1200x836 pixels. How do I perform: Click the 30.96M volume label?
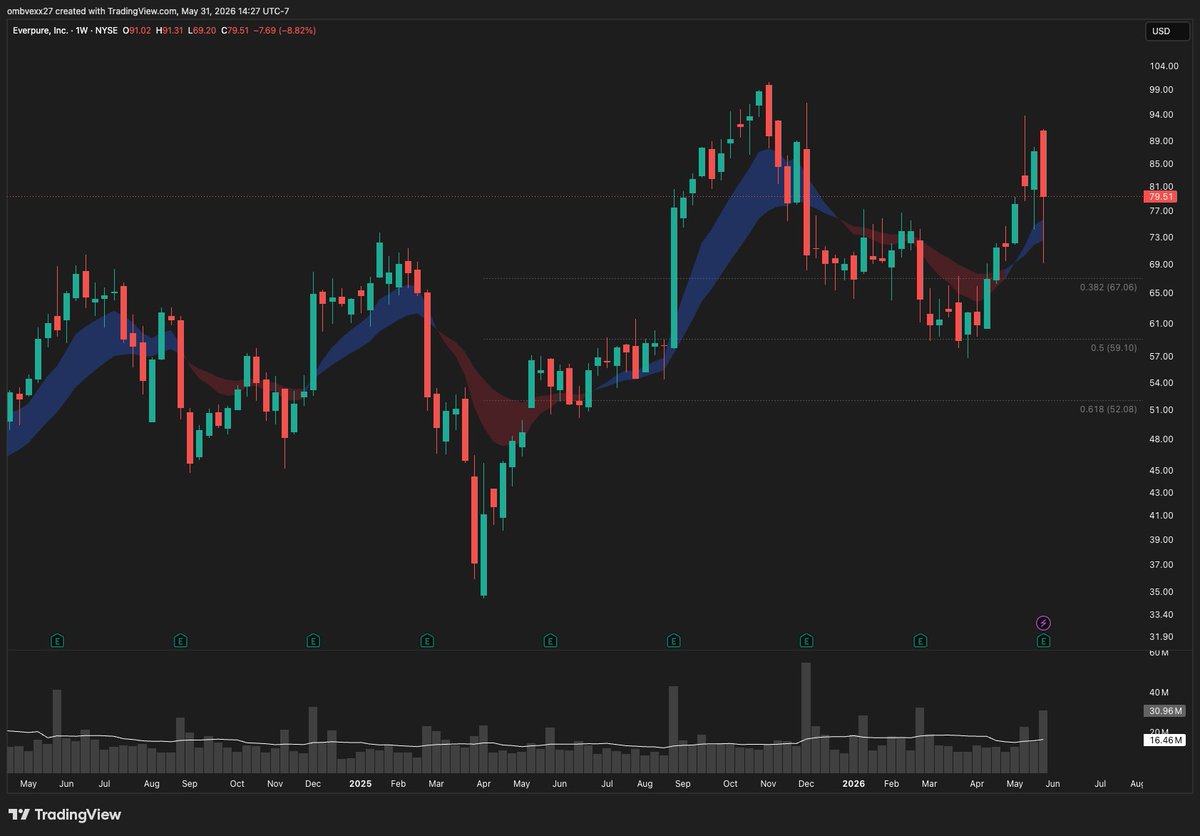coord(1164,711)
